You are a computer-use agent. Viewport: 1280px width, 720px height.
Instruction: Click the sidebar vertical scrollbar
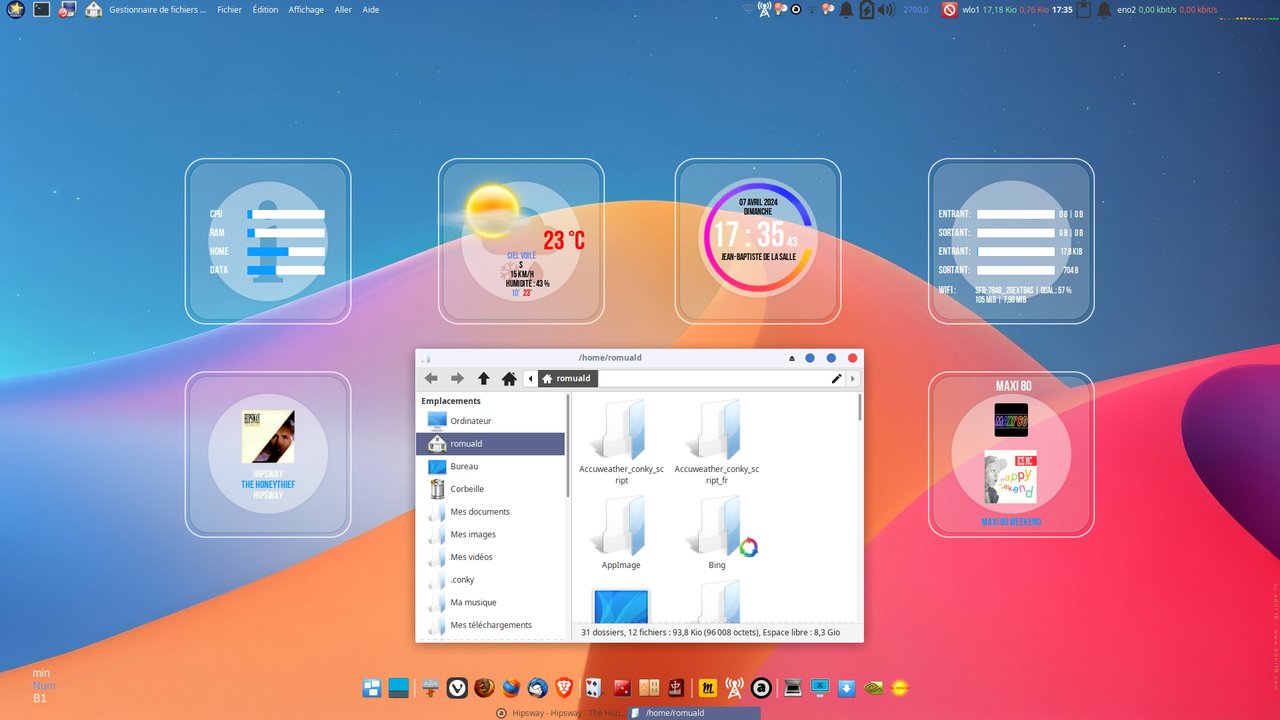pyautogui.click(x=568, y=445)
